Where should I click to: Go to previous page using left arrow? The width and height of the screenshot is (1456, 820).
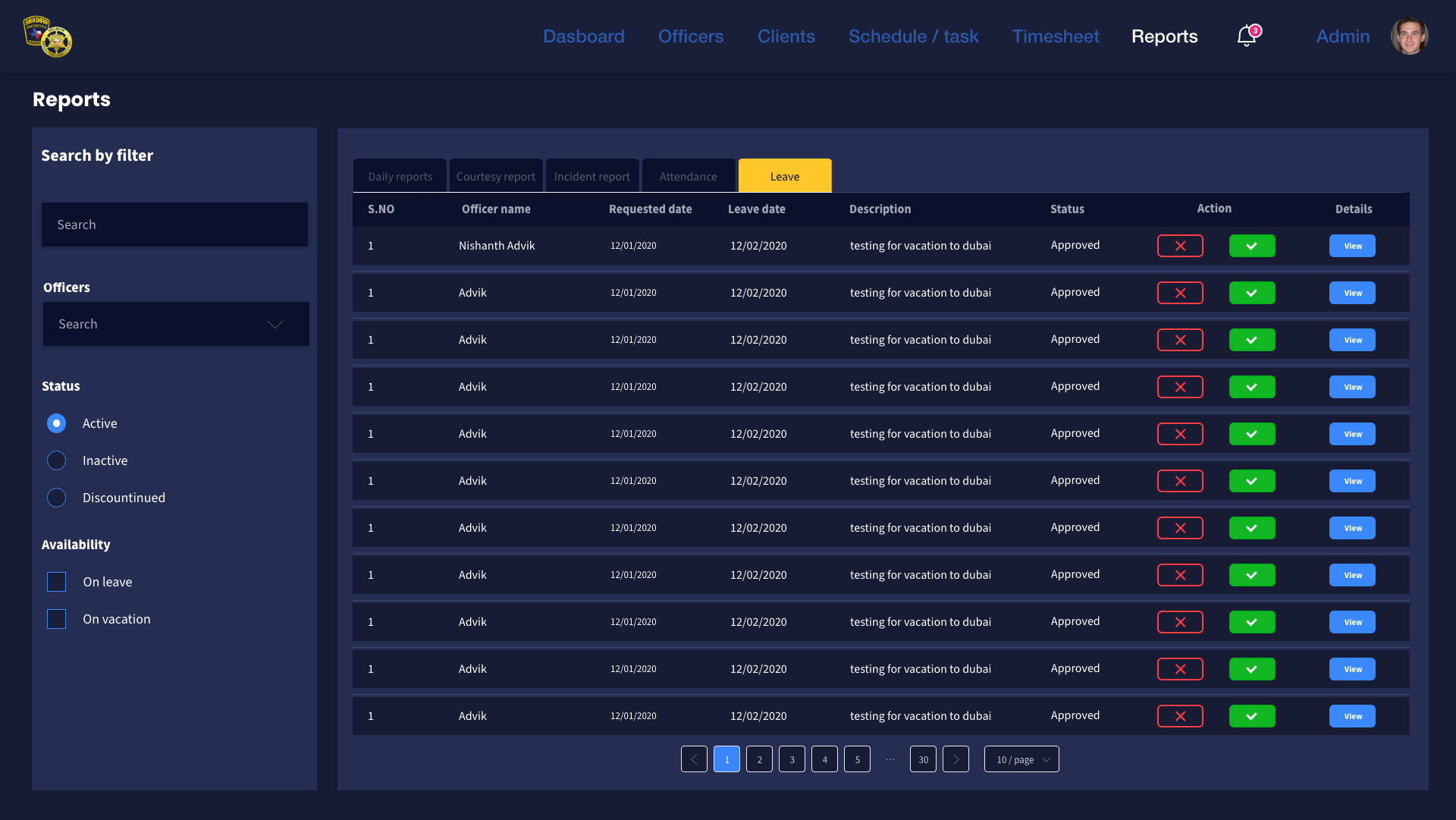tap(694, 759)
